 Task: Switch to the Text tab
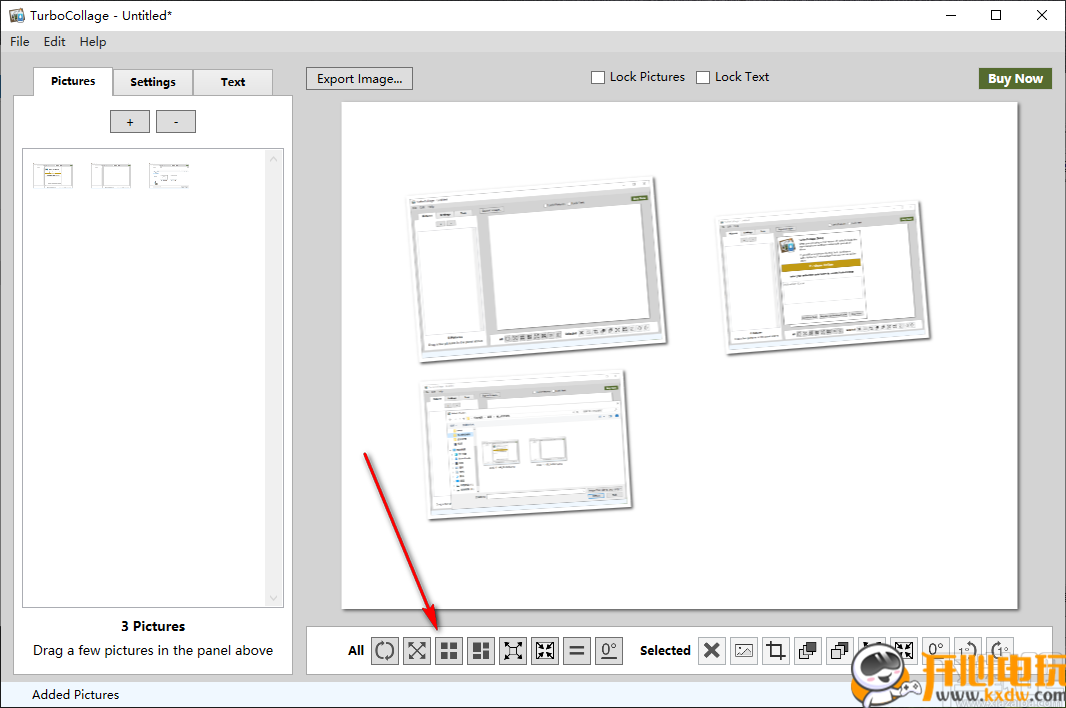(233, 82)
